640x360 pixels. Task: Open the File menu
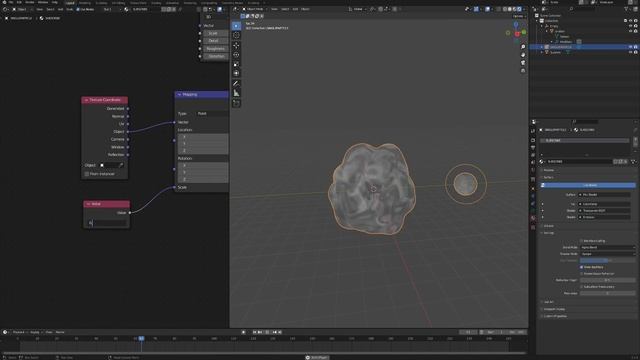[11, 2]
